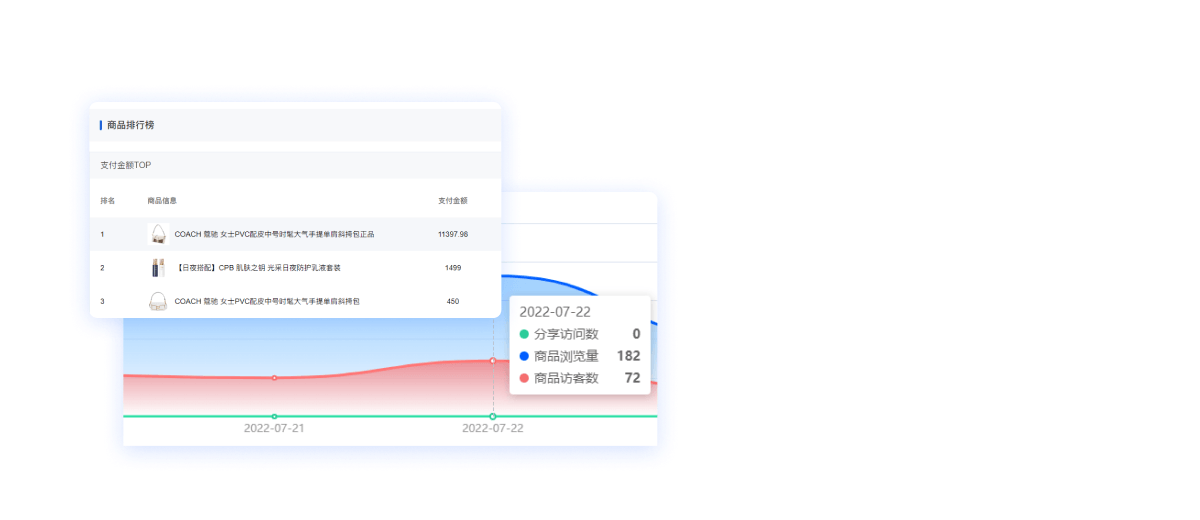1200x520 pixels.
Task: Click the 排名 column header
Action: pyautogui.click(x=108, y=201)
